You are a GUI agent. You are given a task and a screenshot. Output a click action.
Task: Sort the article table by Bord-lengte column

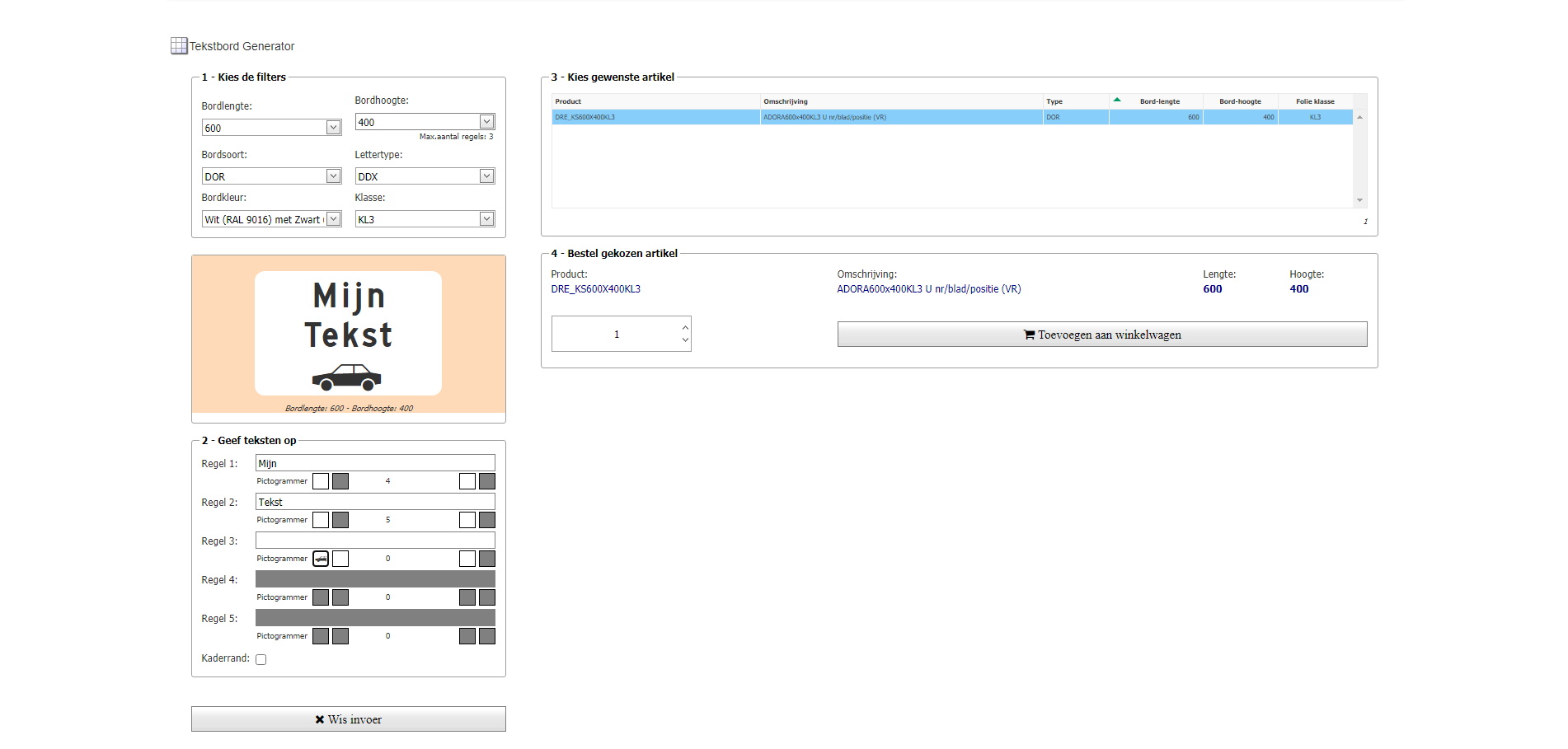point(1157,101)
